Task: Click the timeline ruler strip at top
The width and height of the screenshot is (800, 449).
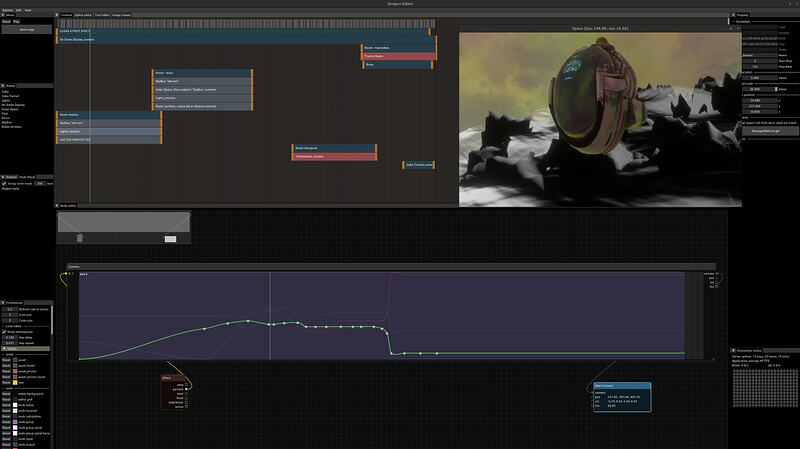Action: click(x=246, y=23)
